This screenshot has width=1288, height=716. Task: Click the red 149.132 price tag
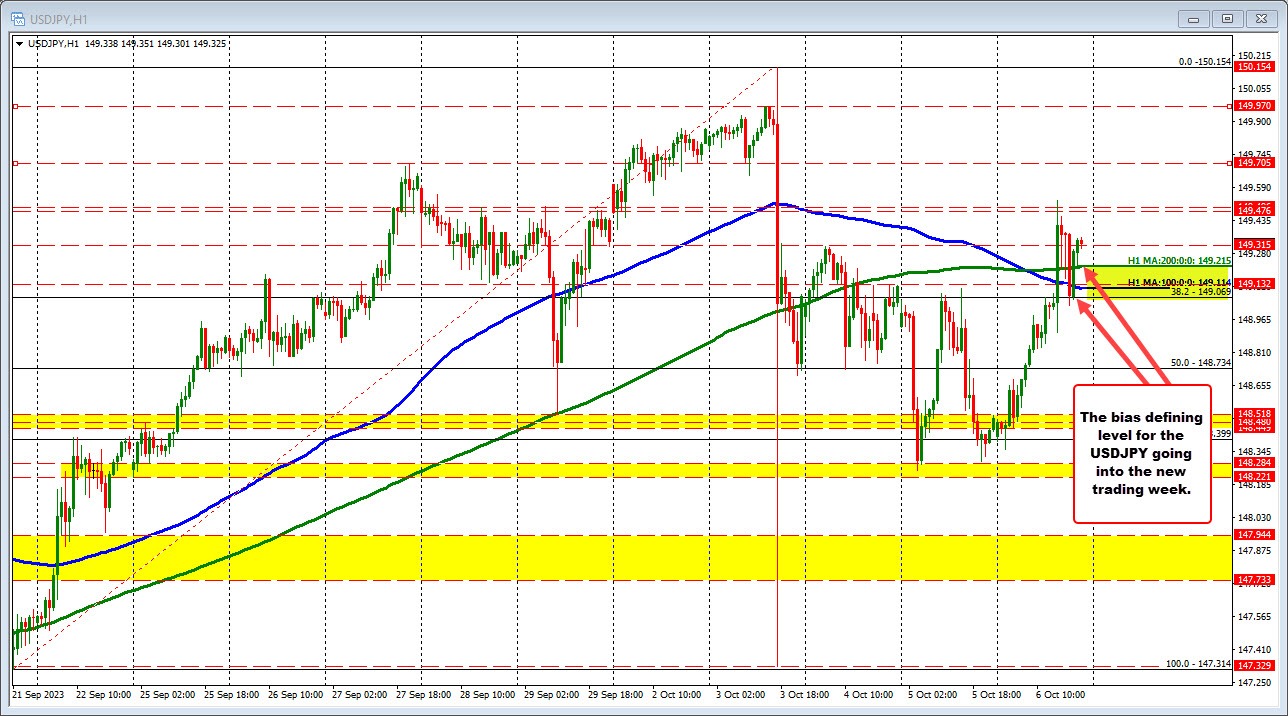[1254, 284]
